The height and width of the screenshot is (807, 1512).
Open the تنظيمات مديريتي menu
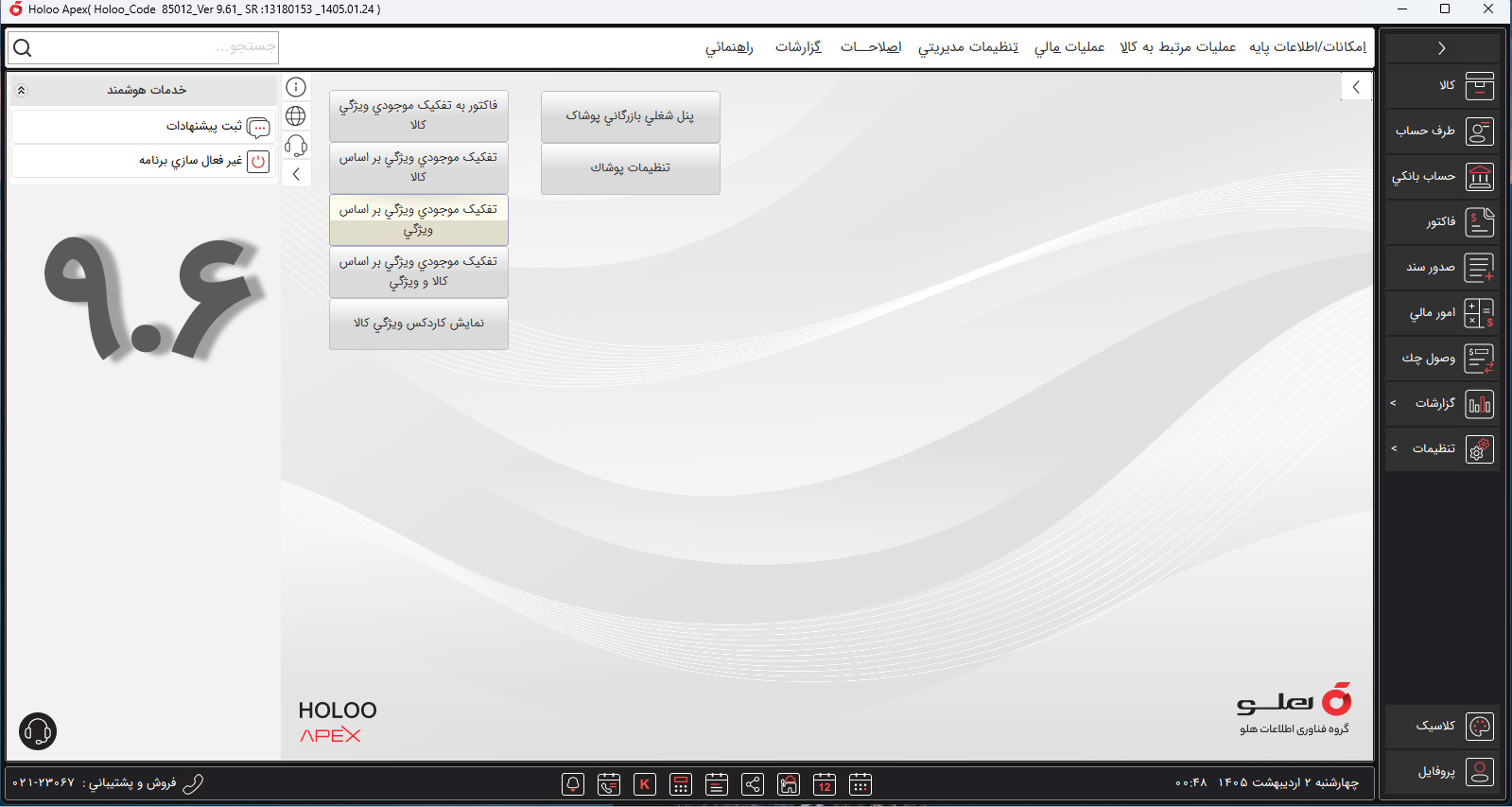pos(968,46)
